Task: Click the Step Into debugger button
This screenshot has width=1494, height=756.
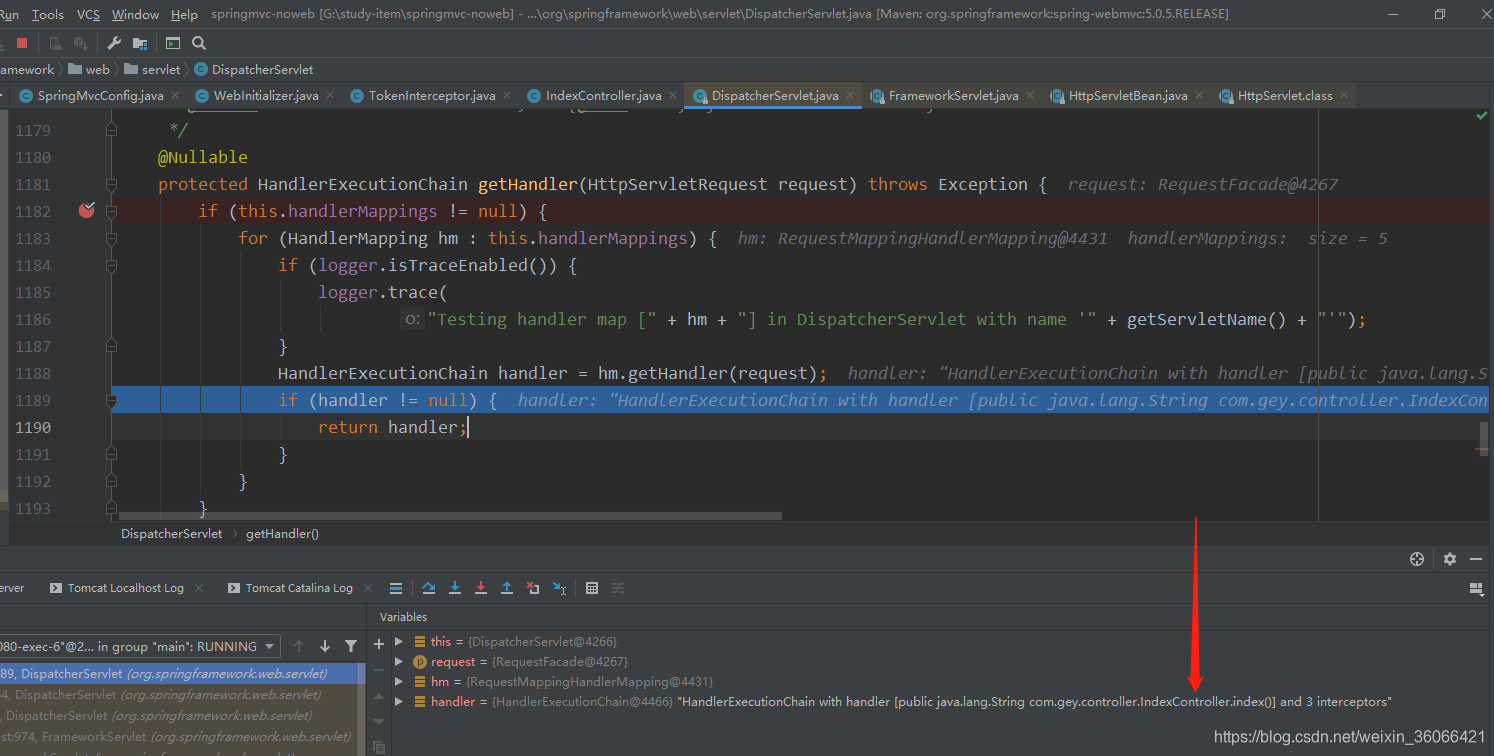Action: [x=455, y=588]
